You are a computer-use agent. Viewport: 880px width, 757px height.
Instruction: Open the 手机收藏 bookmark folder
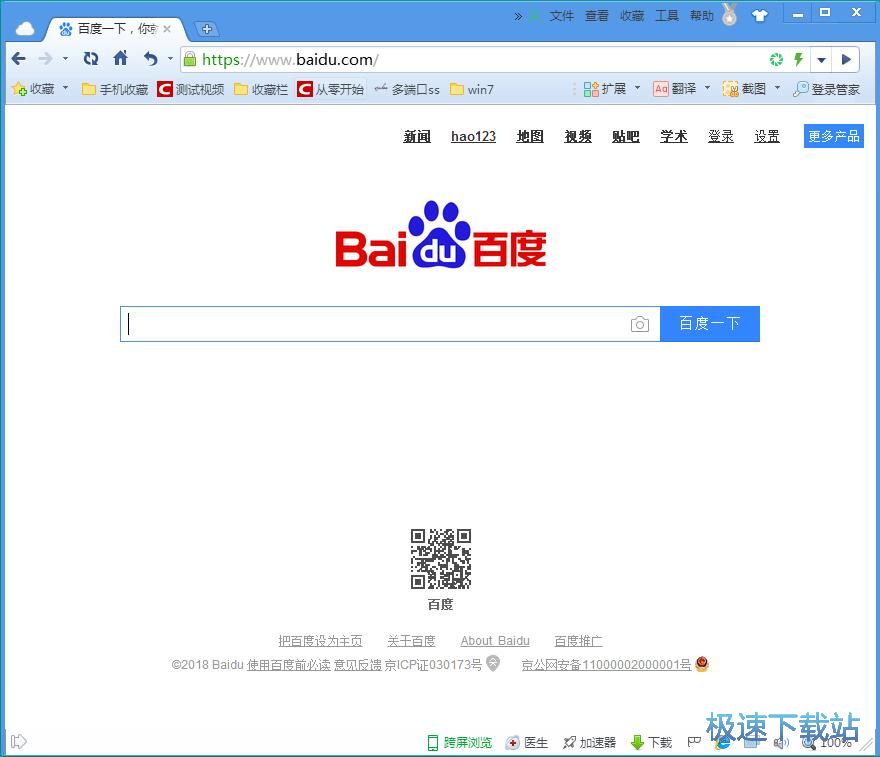(x=115, y=89)
